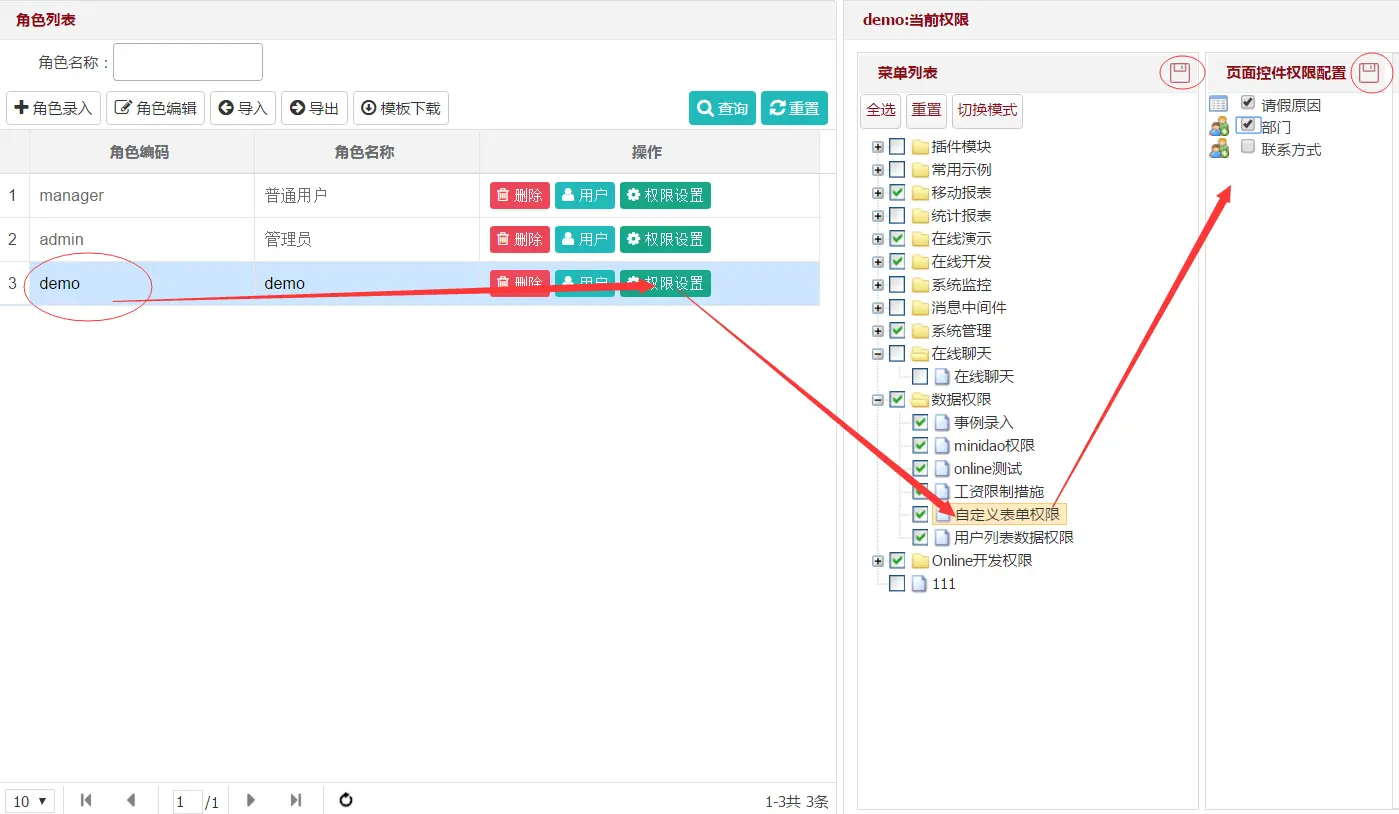
Task: Delete the demo role
Action: [520, 283]
